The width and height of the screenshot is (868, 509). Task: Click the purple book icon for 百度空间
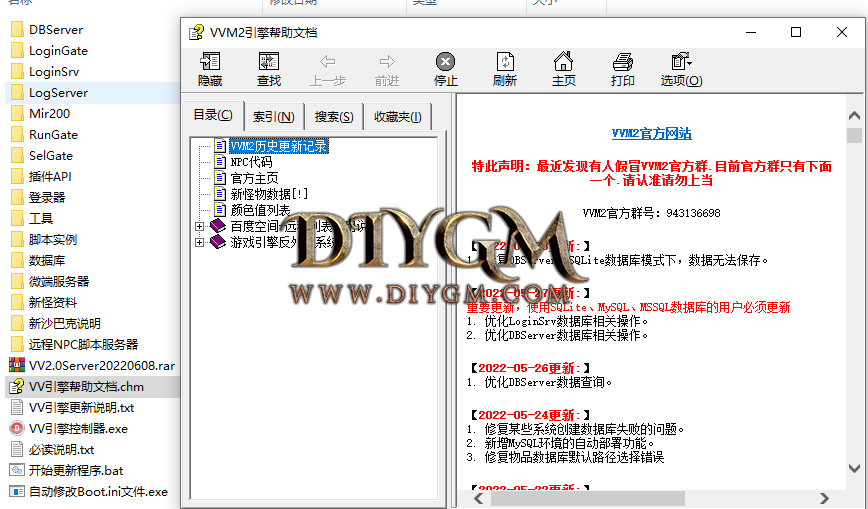coord(218,226)
